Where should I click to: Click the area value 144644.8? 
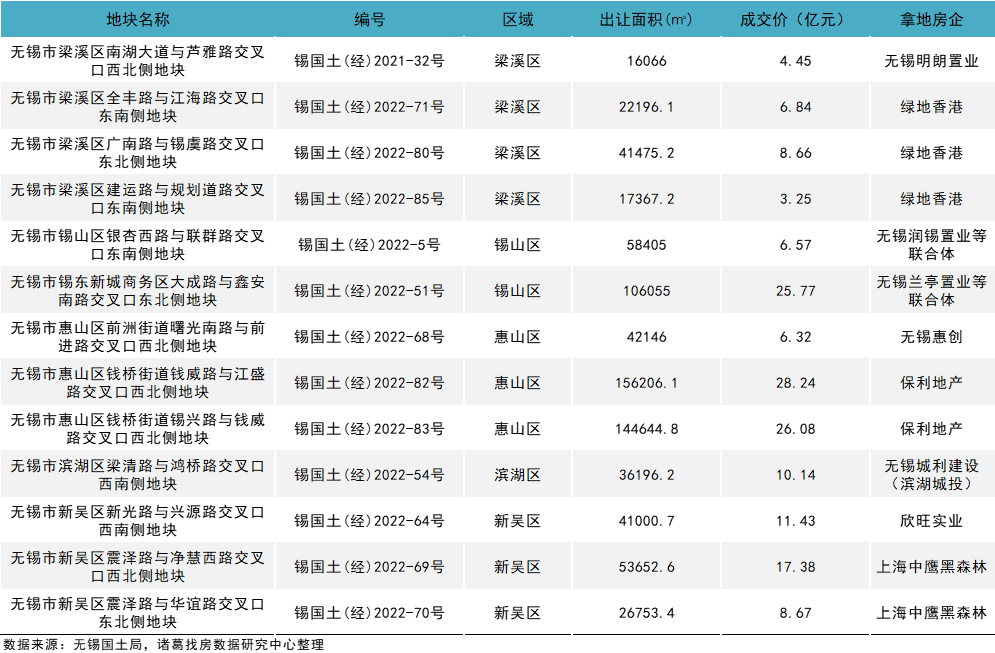click(x=647, y=429)
